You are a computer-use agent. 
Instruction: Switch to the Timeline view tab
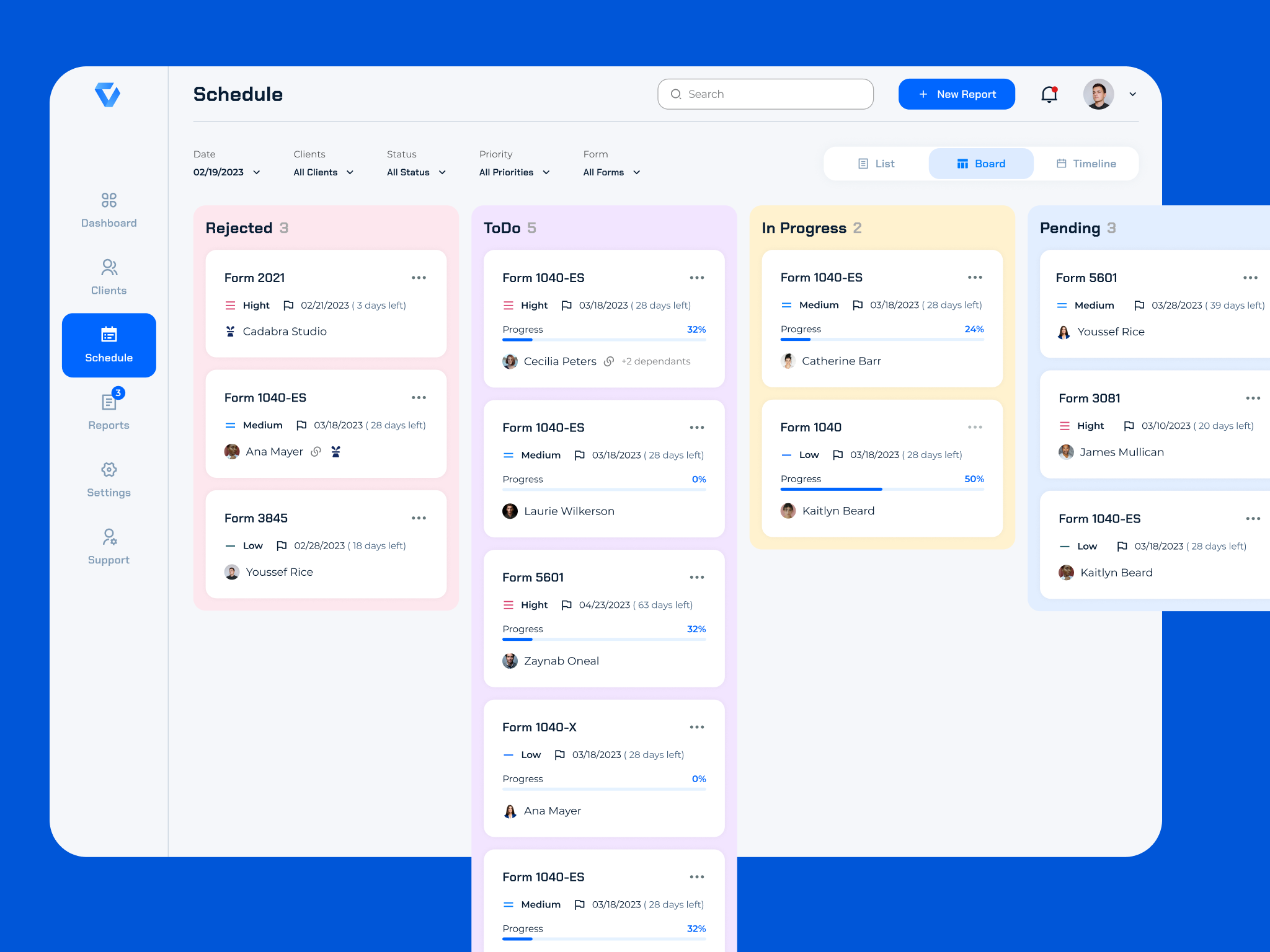tap(1085, 163)
